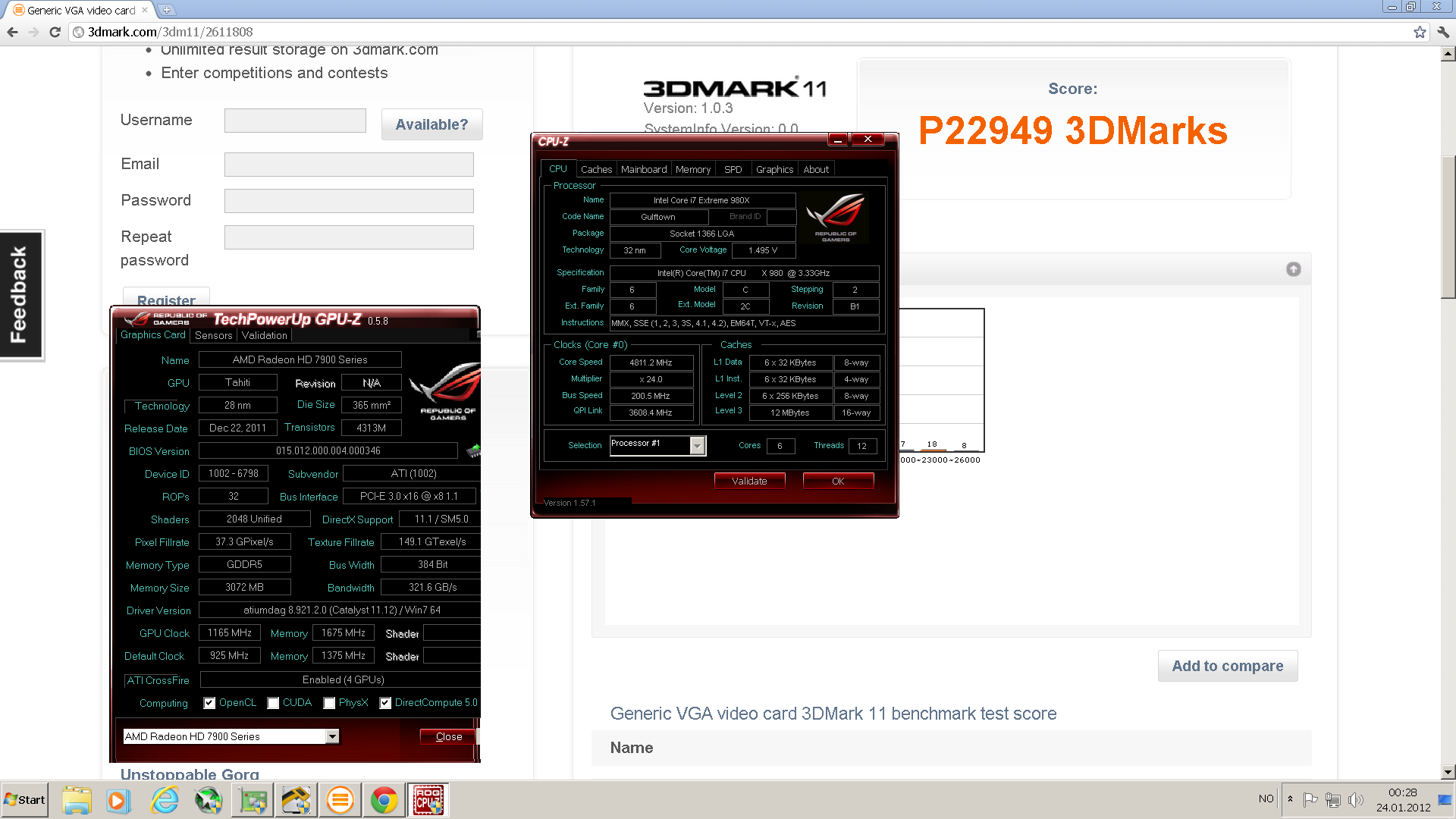The width and height of the screenshot is (1456, 819).
Task: Click the Repeat password input field
Action: point(349,237)
